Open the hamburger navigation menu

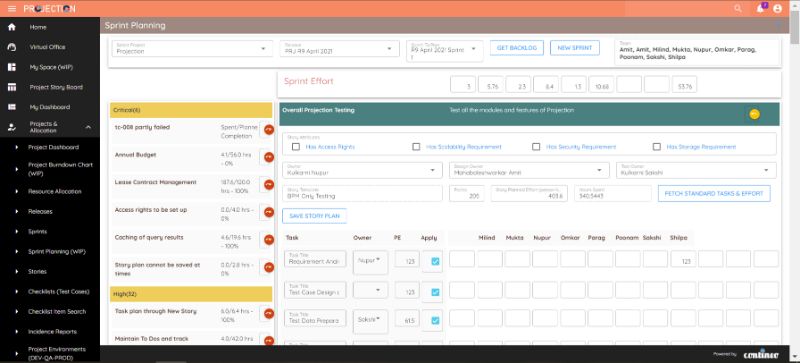tap(12, 9)
